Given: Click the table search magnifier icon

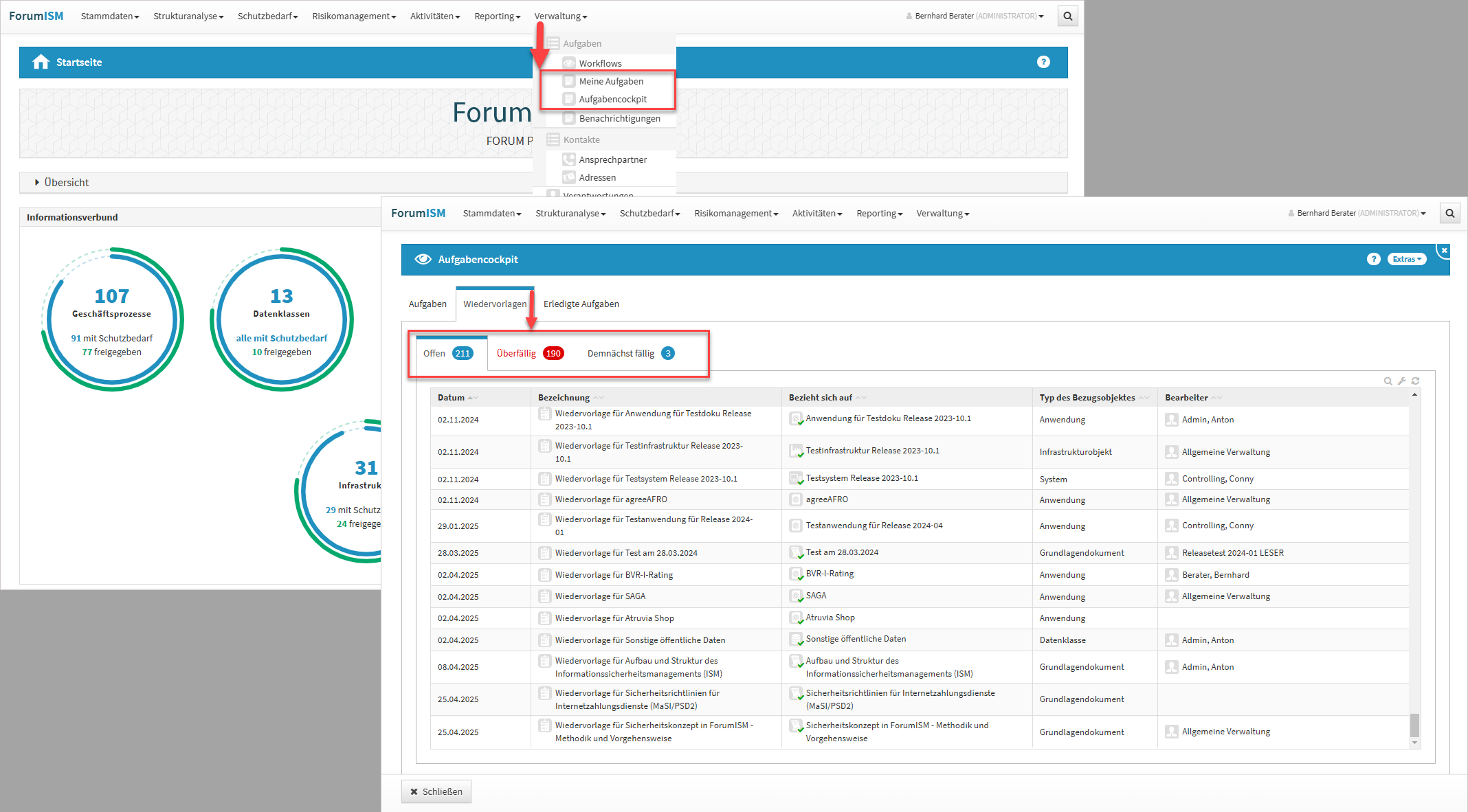Looking at the screenshot, I should (x=1388, y=381).
